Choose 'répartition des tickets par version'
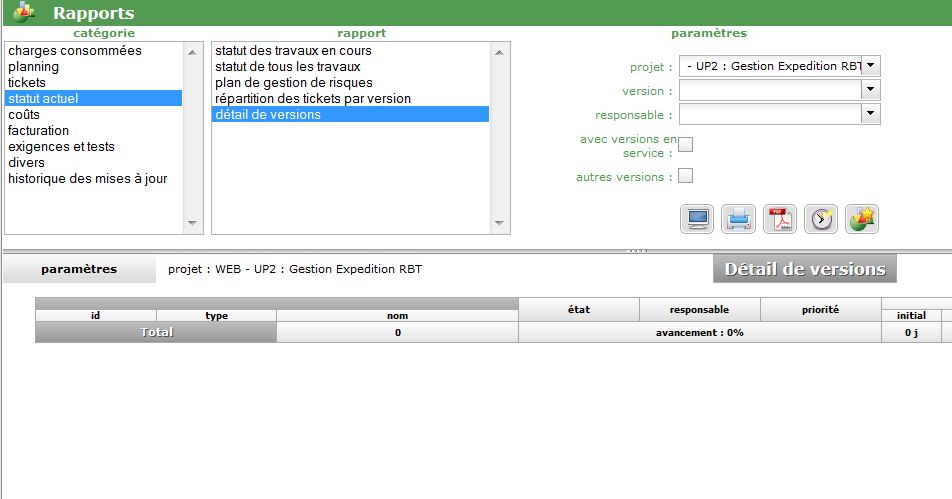The height and width of the screenshot is (499, 952). [312, 99]
